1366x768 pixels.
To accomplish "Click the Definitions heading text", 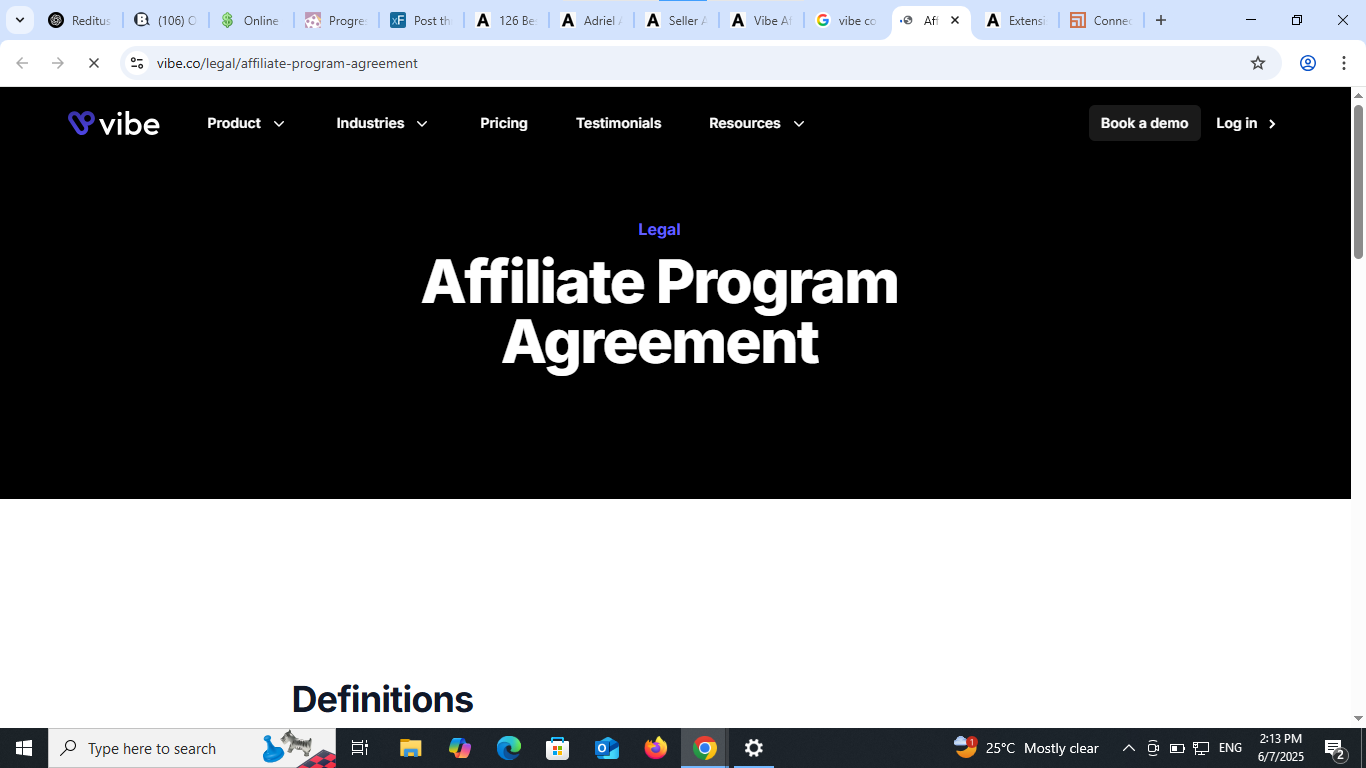I will [x=382, y=699].
